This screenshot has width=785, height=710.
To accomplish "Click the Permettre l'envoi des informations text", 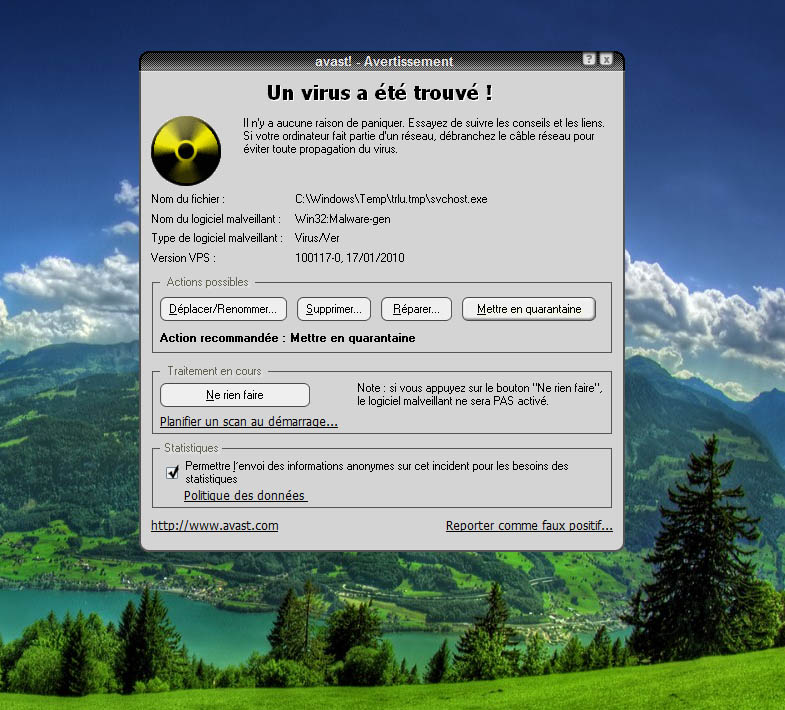I will click(376, 472).
